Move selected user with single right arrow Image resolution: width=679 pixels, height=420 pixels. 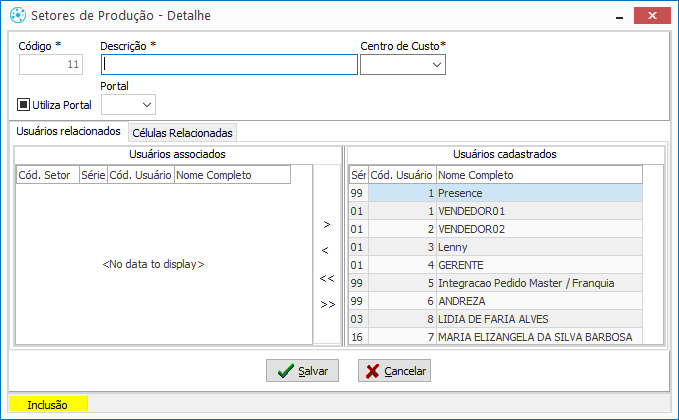pos(327,224)
